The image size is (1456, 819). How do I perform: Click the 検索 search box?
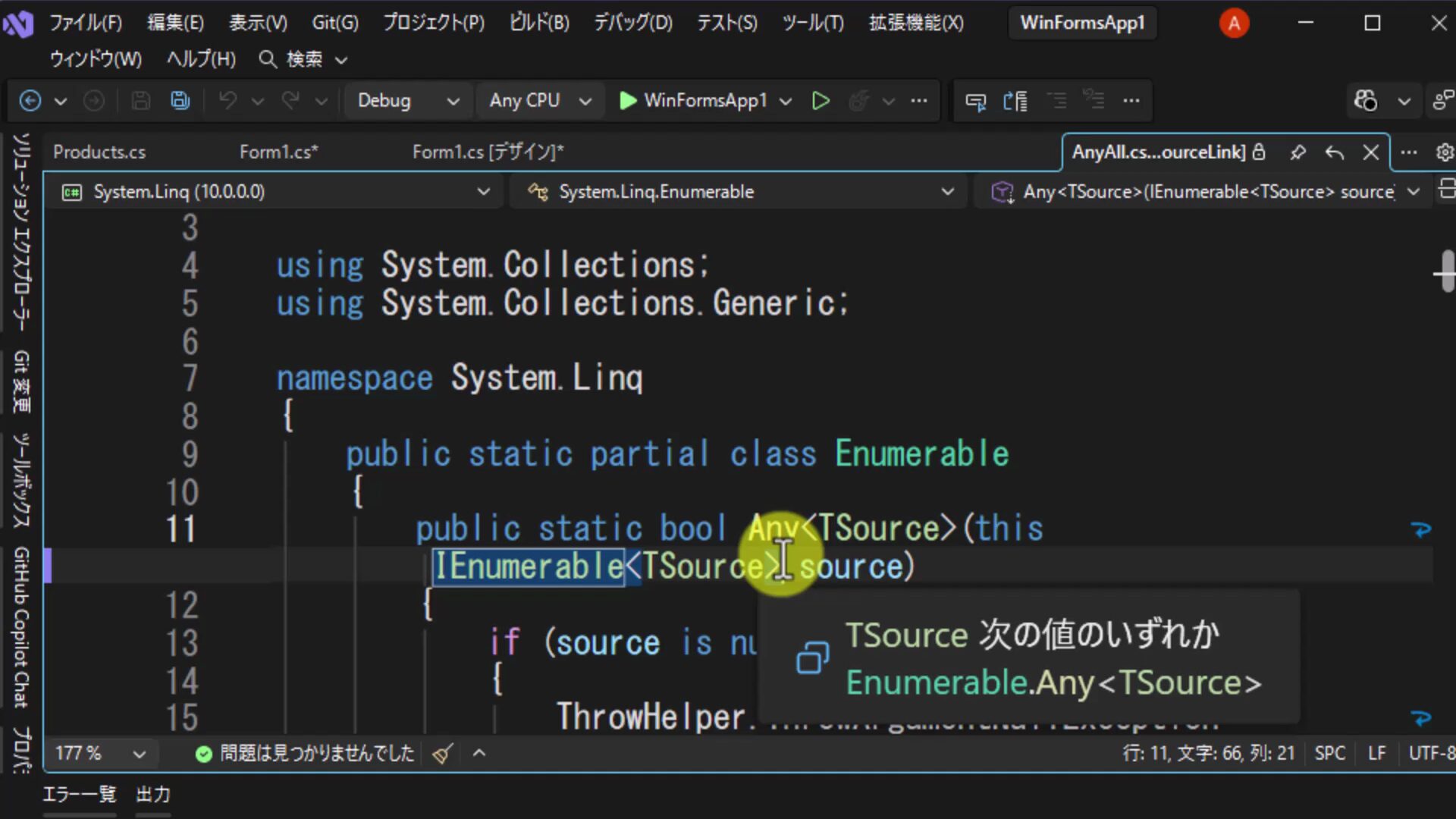tap(303, 59)
